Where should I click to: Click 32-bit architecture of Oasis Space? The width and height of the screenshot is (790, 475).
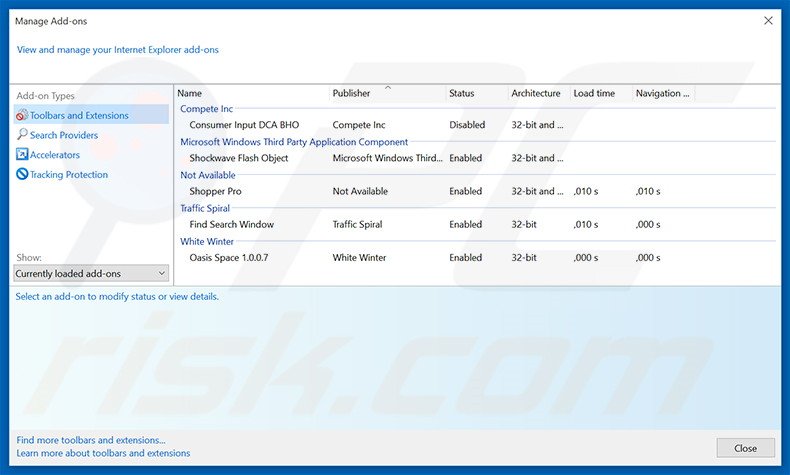524,258
